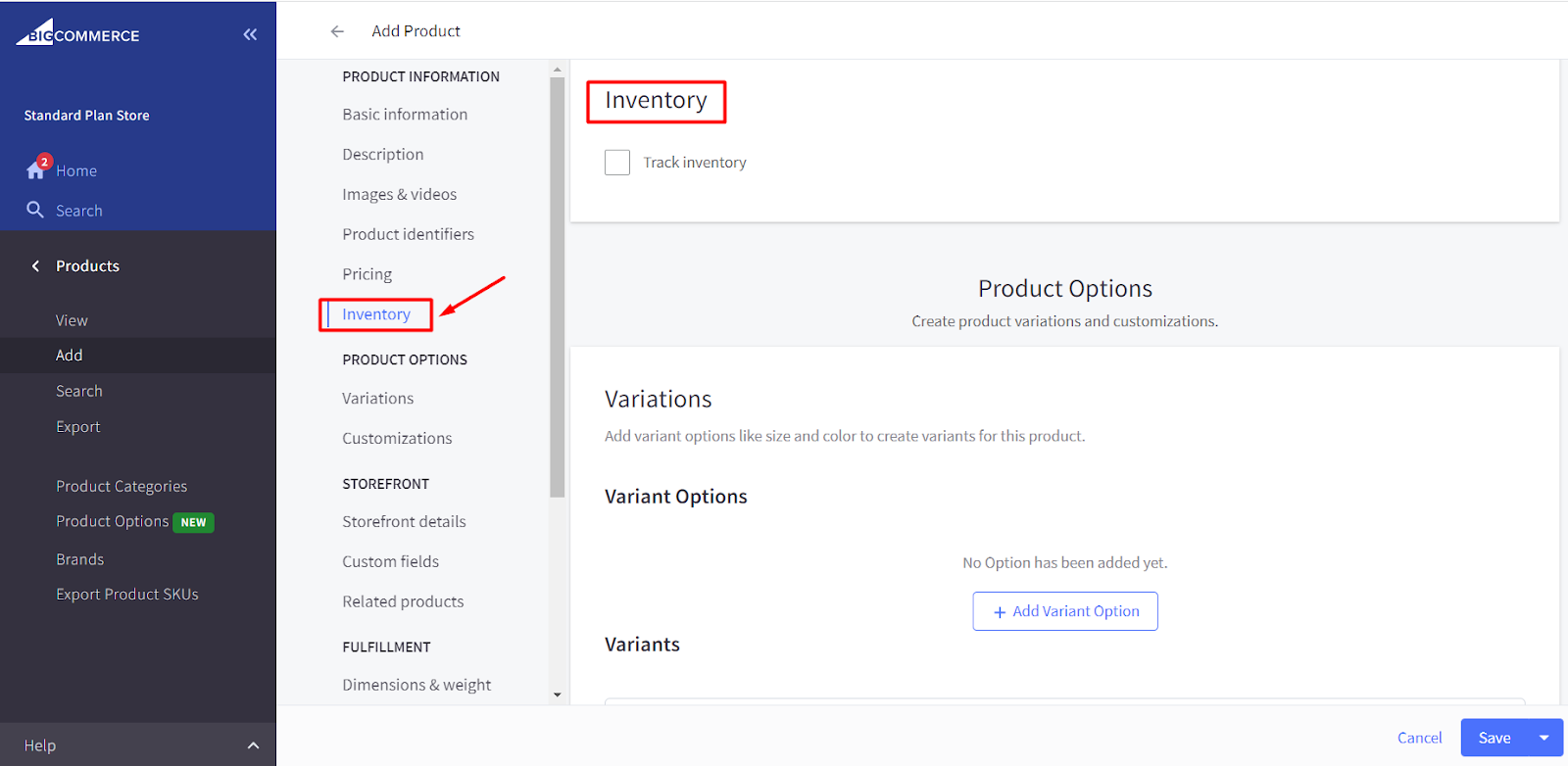Click the Cancel link
This screenshot has width=1568, height=766.
click(x=1419, y=738)
